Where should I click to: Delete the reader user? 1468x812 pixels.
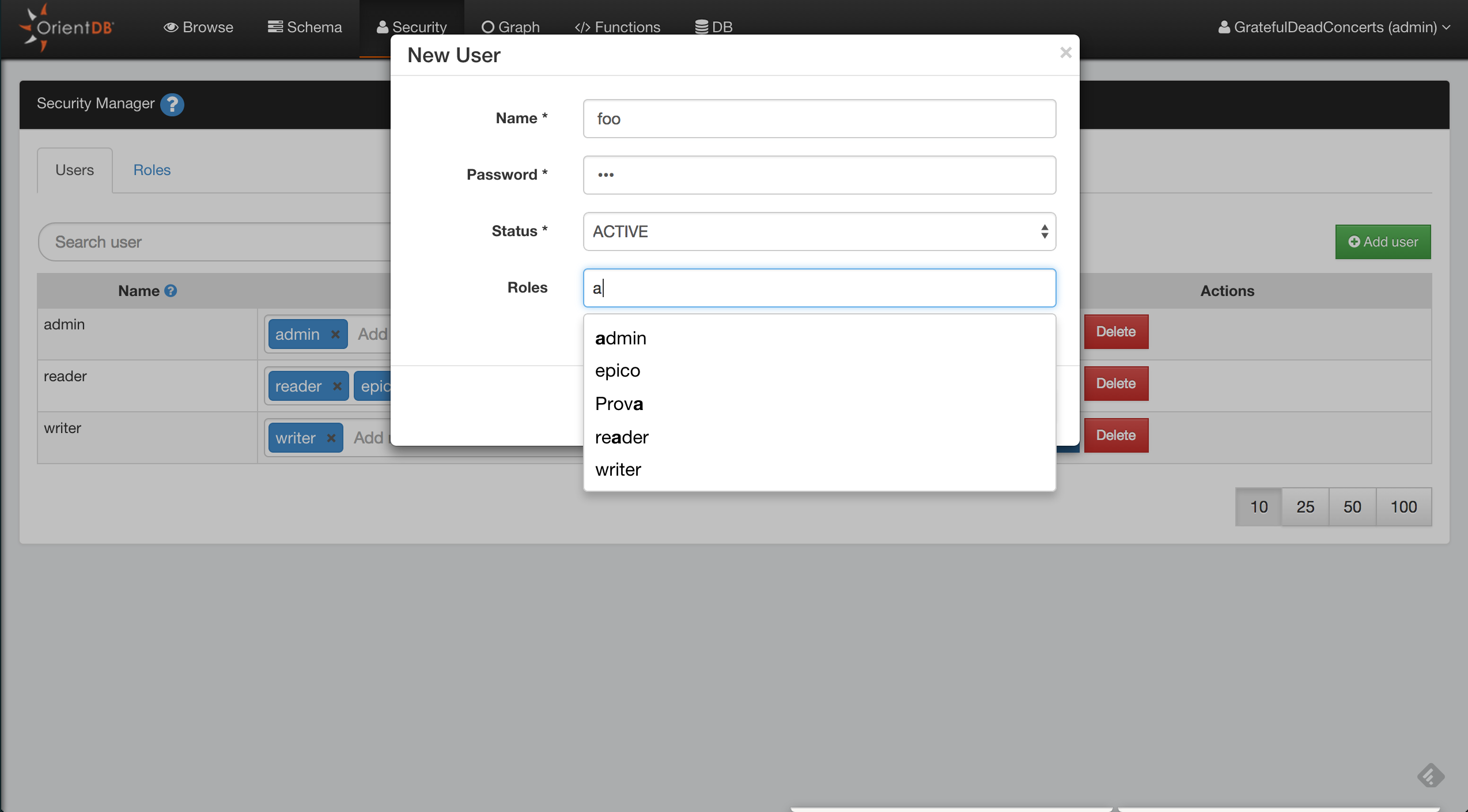(1115, 384)
